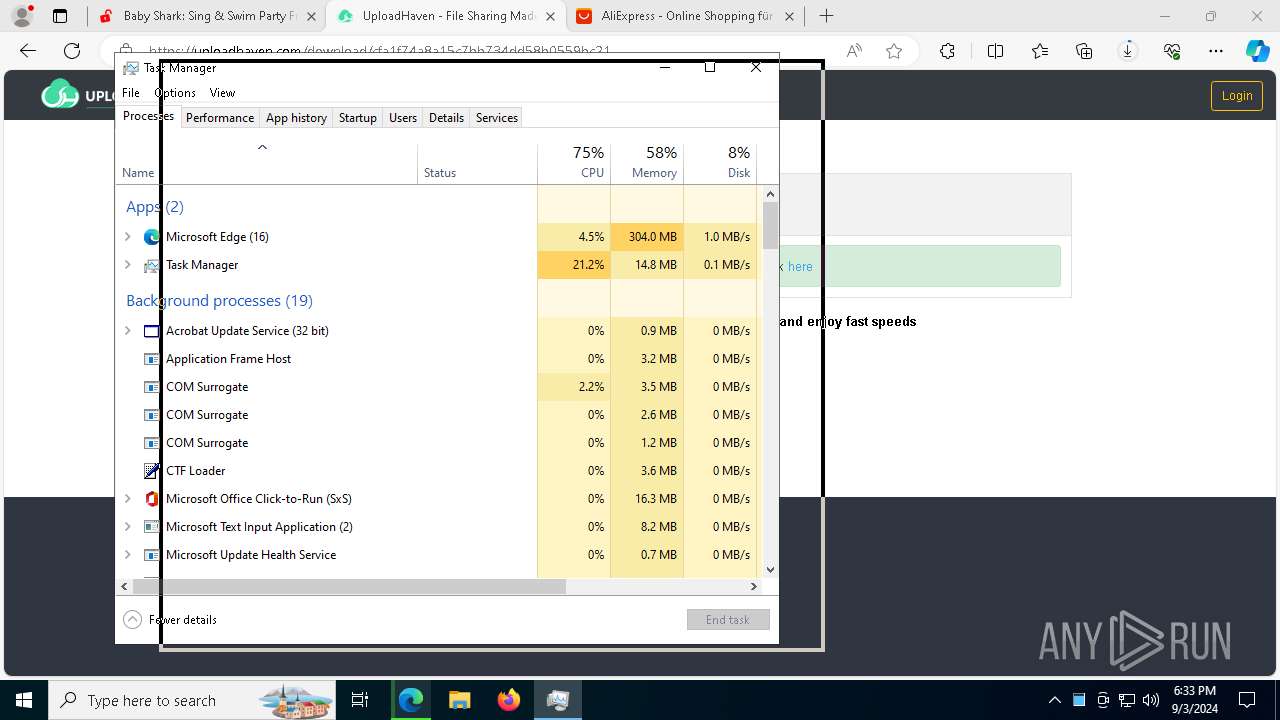
Task: Click the Microsoft Edge app icon in Task Manager
Action: pyautogui.click(x=152, y=237)
